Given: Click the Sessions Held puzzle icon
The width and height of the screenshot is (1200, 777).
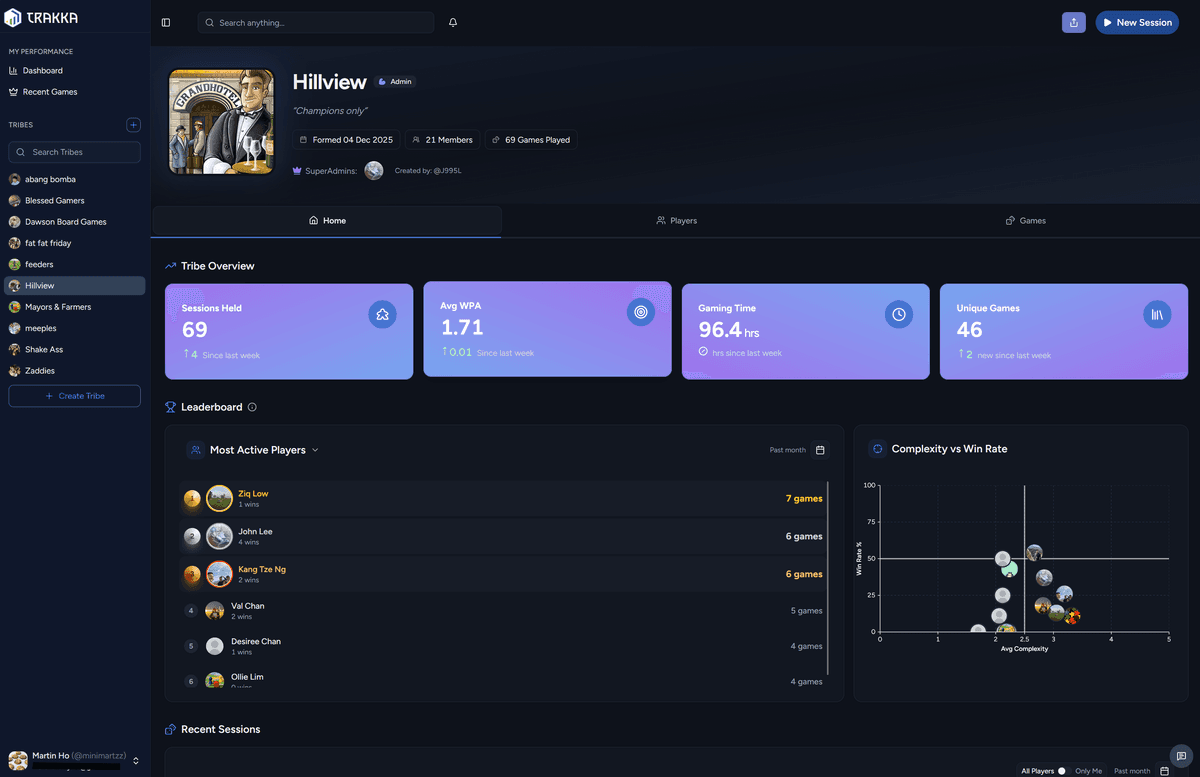Looking at the screenshot, I should coord(383,314).
